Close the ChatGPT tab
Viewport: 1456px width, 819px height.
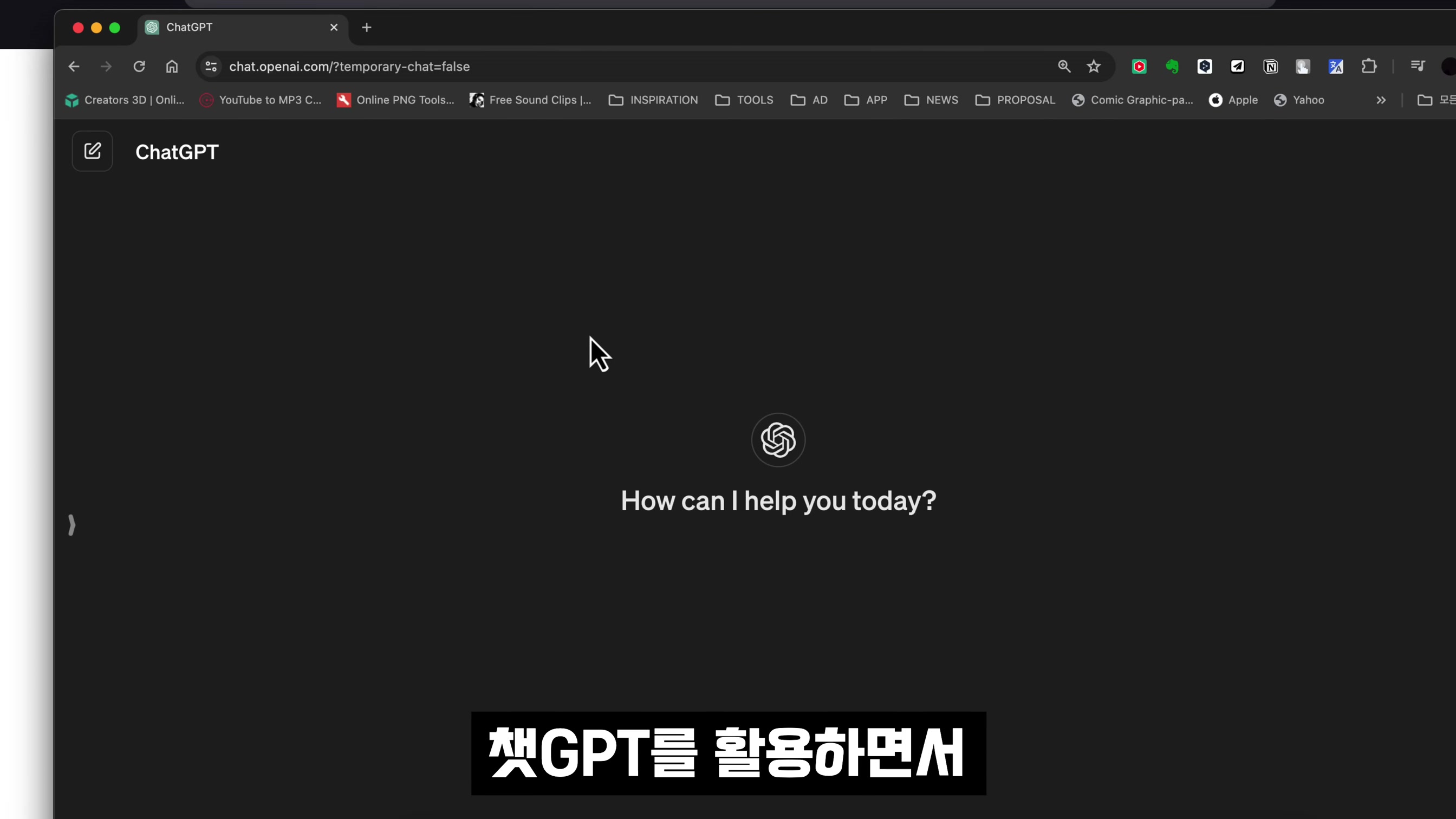point(334,27)
